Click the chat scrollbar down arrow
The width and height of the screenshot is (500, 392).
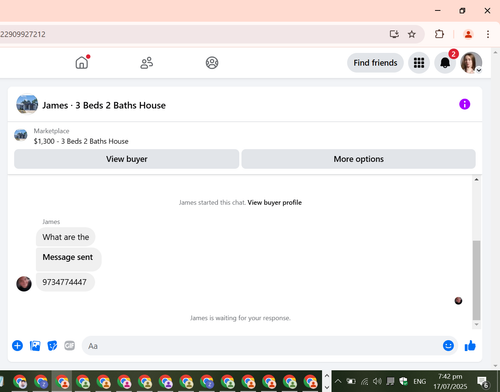click(477, 324)
